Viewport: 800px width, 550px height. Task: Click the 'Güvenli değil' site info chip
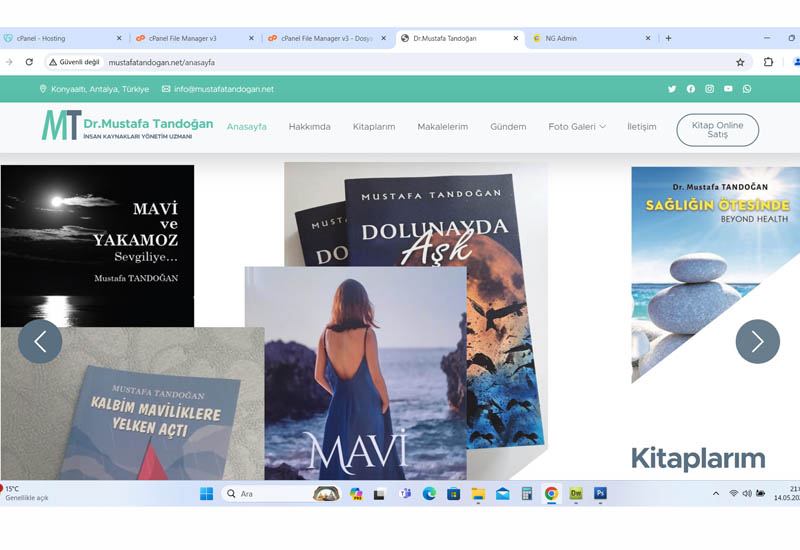click(75, 62)
